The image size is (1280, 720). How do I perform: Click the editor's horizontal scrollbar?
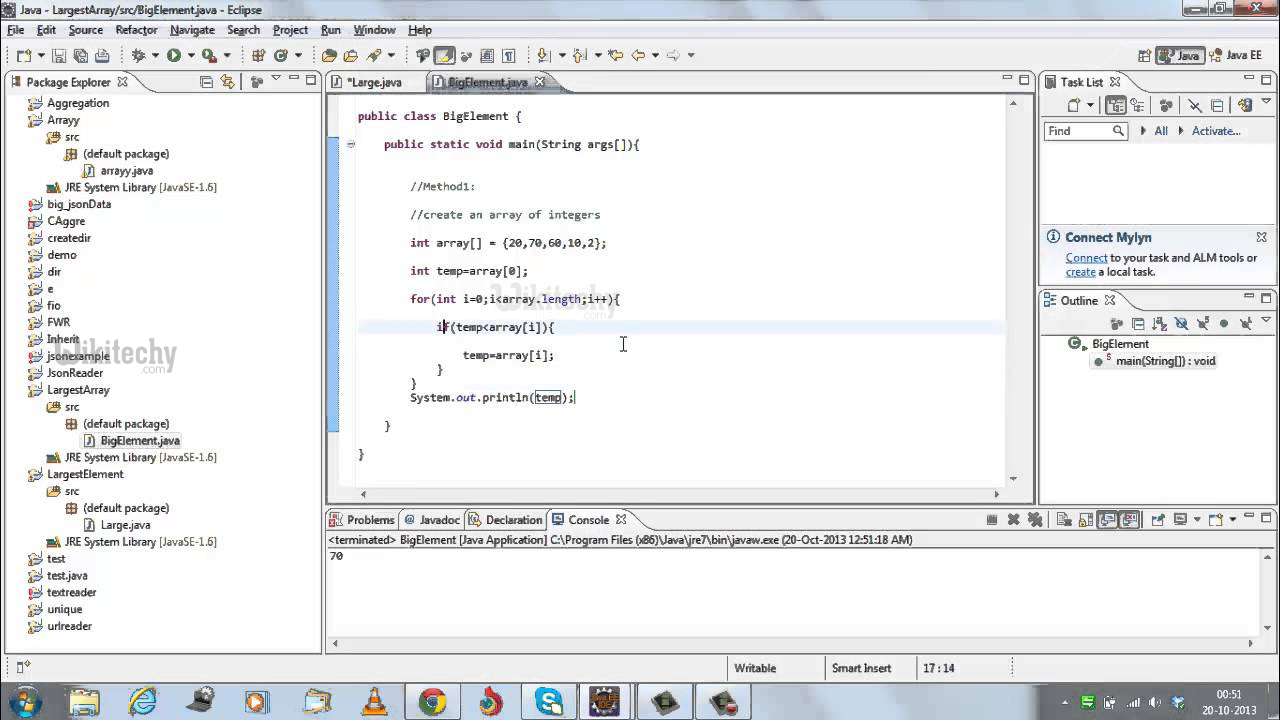coord(678,494)
